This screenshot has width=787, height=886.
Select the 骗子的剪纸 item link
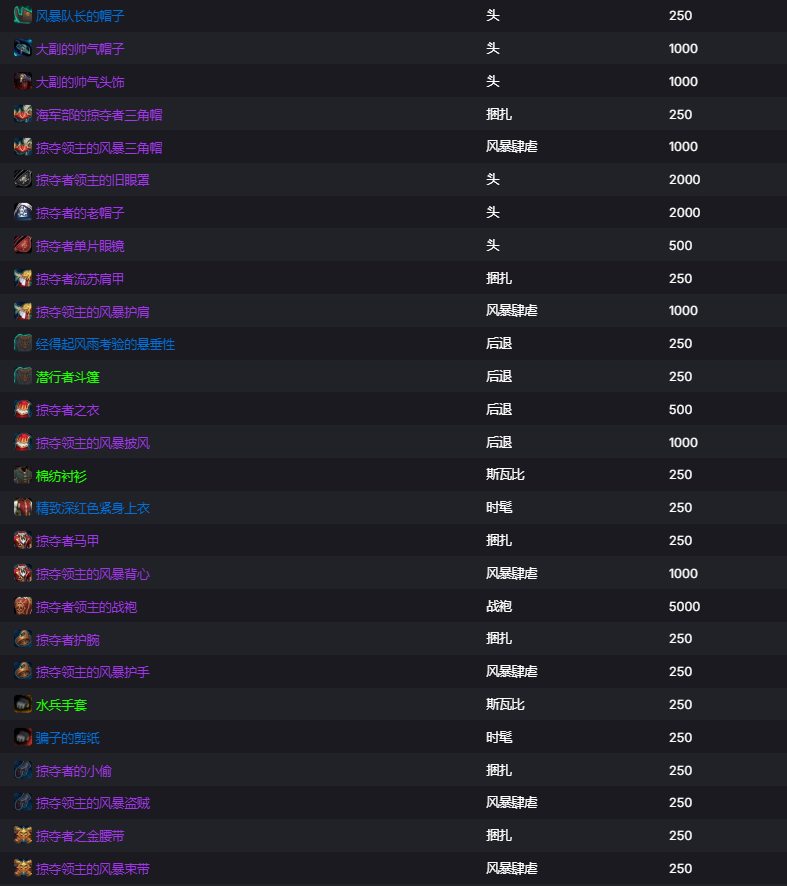[68, 737]
